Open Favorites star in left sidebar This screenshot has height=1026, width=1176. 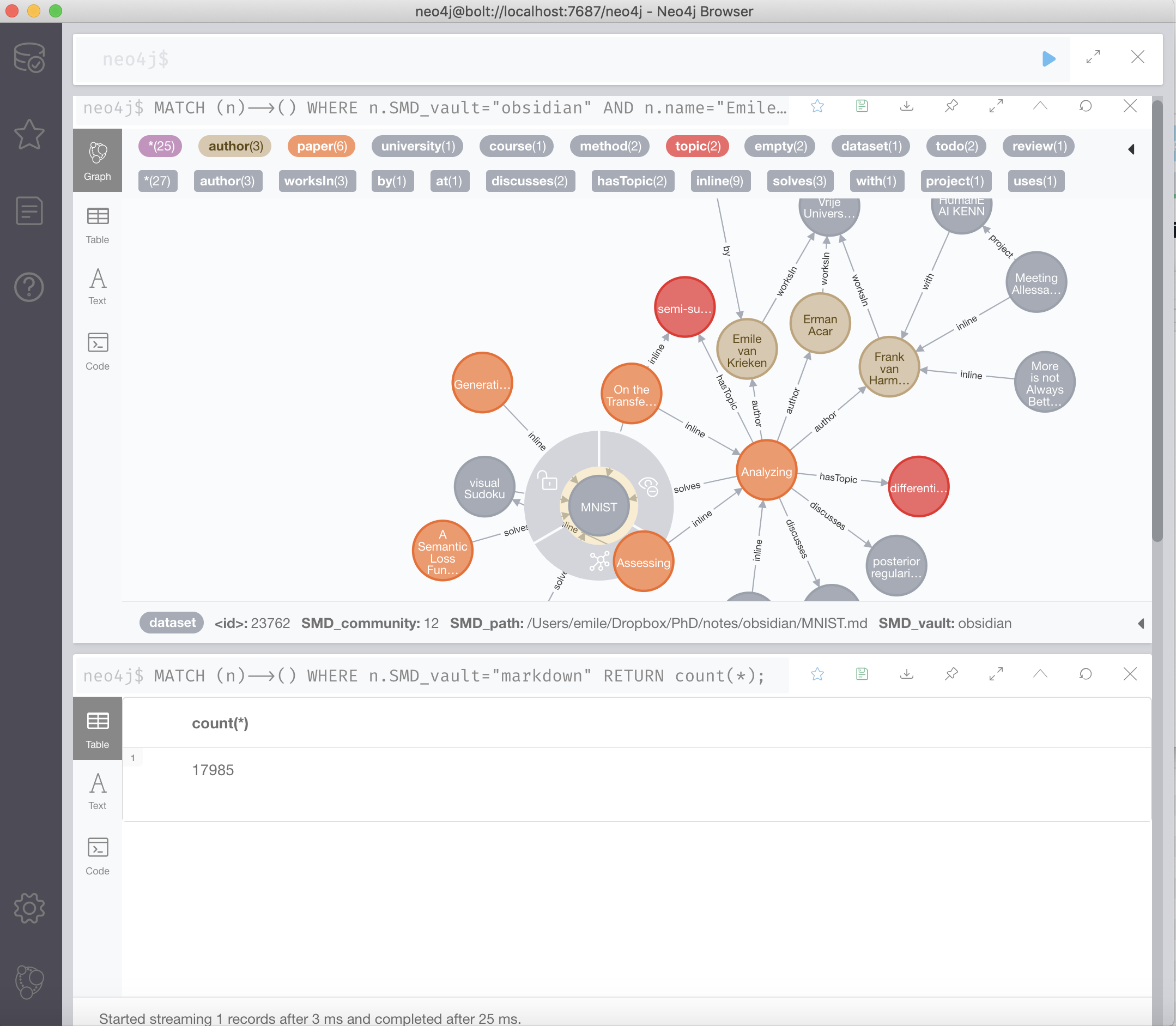pos(29,135)
